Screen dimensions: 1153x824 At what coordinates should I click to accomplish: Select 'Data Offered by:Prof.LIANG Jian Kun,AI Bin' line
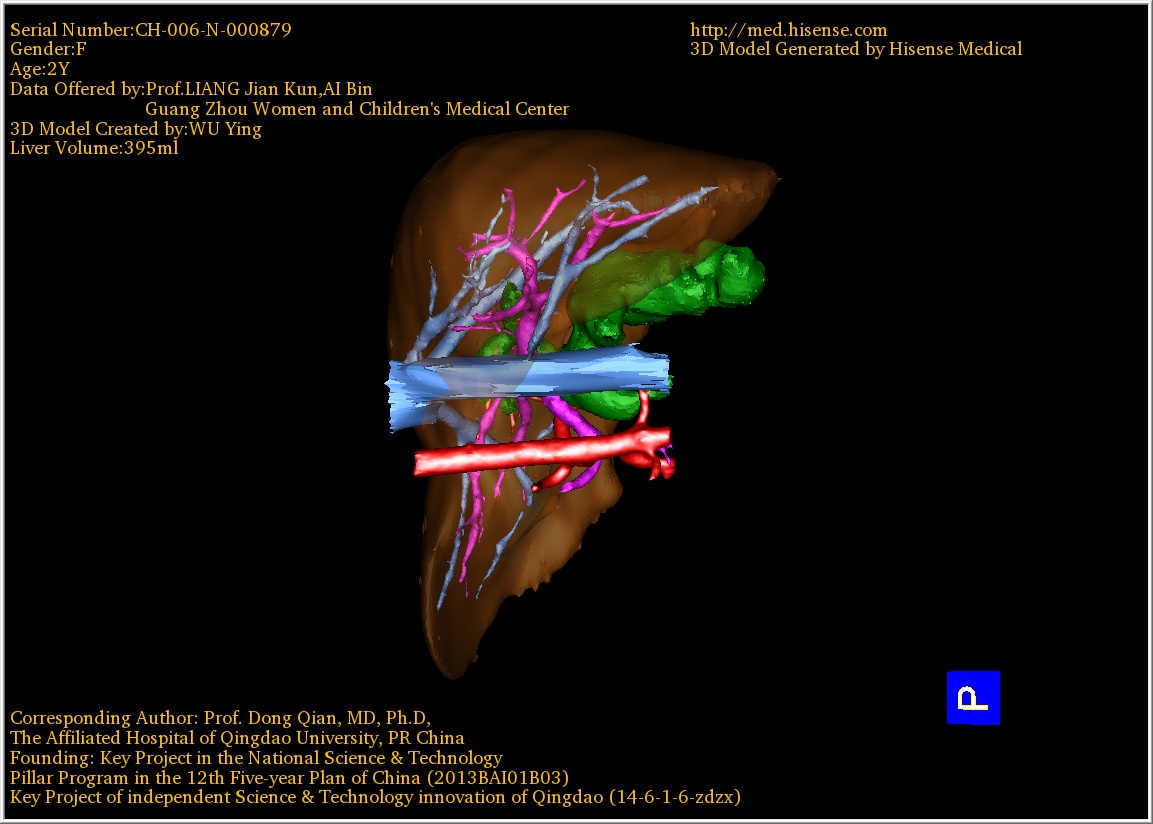pos(191,89)
